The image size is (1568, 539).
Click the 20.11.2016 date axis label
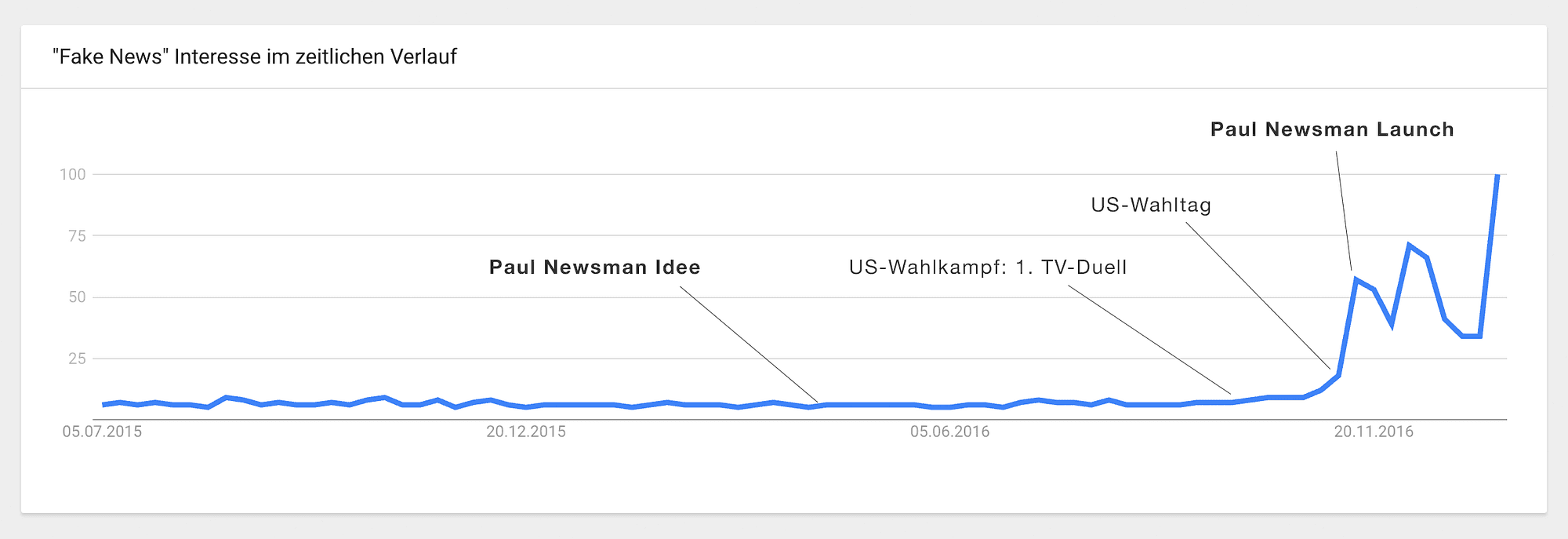click(1374, 432)
